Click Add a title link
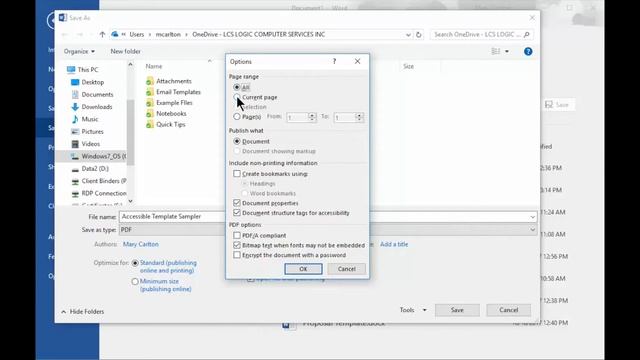 (x=394, y=244)
